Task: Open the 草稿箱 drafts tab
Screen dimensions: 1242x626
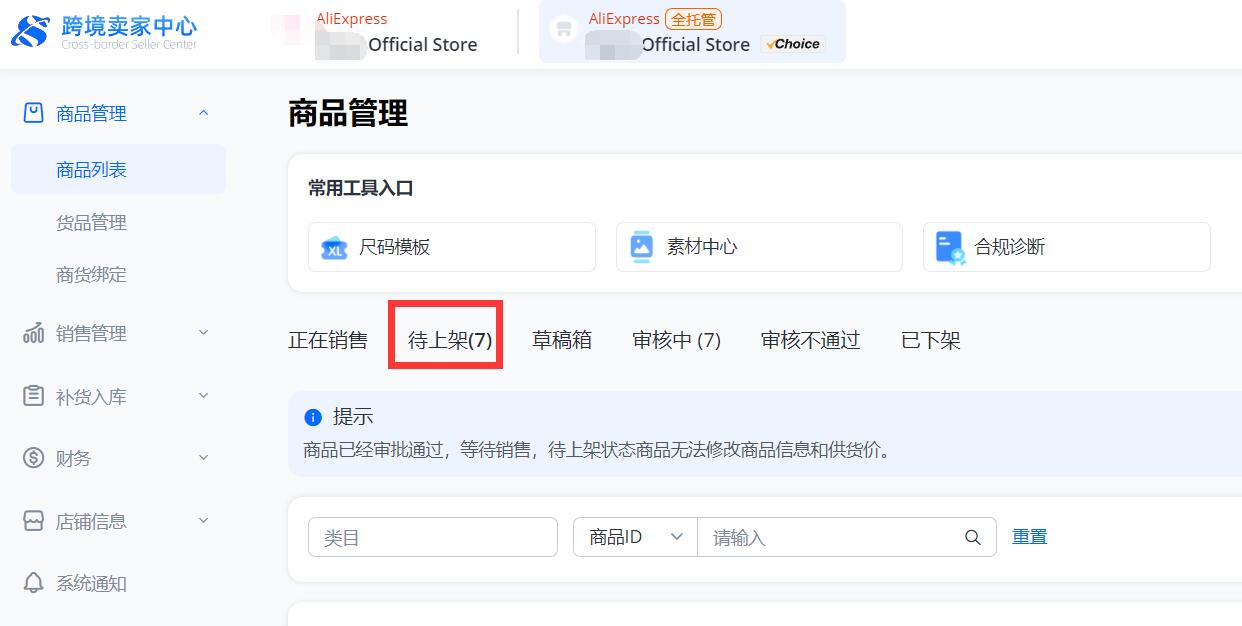Action: click(x=561, y=340)
